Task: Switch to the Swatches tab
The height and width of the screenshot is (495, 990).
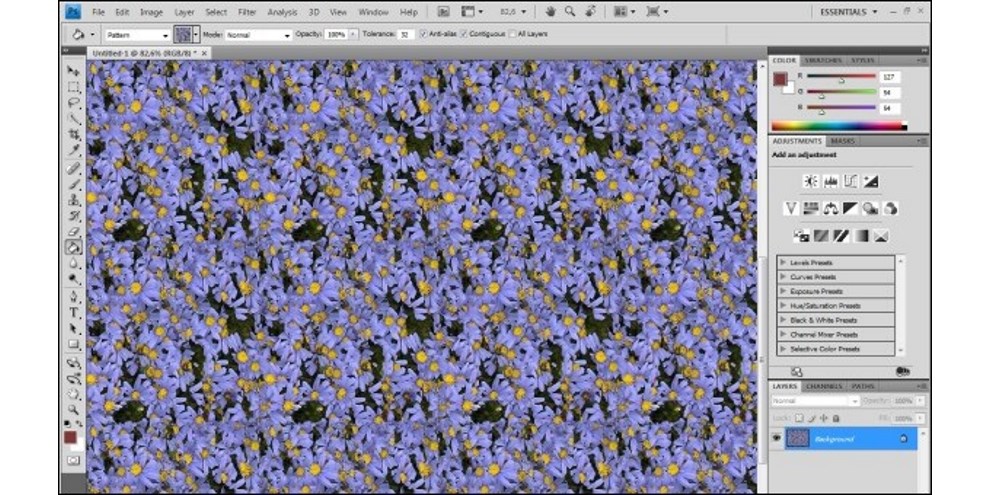Action: pos(823,61)
